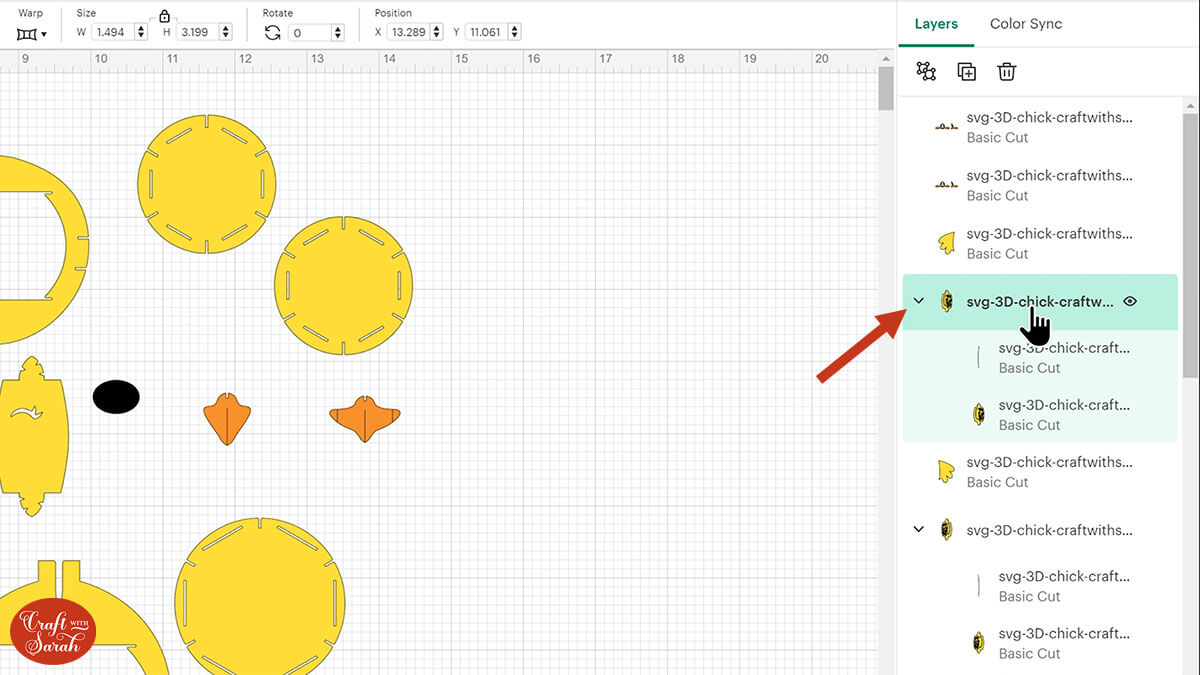Select the thin line sublayer in non-highlighted group

1040,586
